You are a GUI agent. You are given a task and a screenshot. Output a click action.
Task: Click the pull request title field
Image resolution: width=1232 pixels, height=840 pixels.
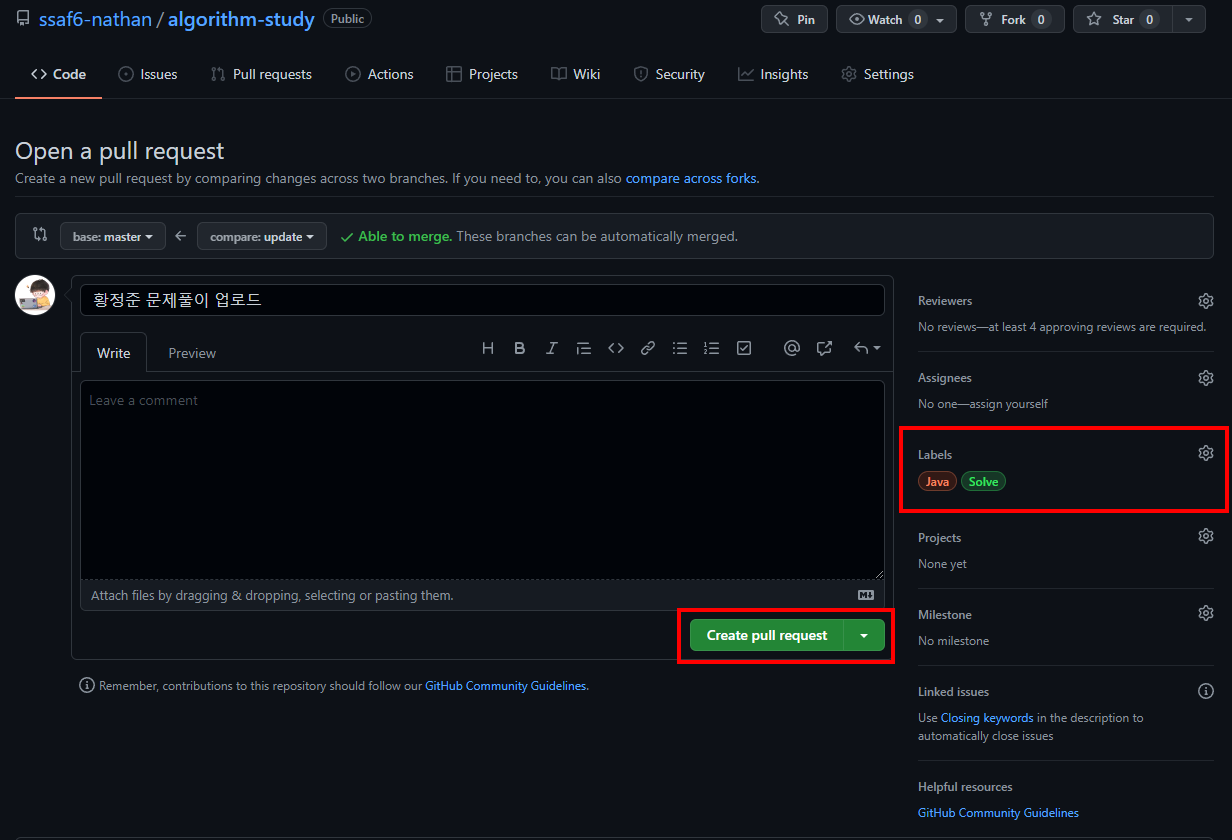482,300
